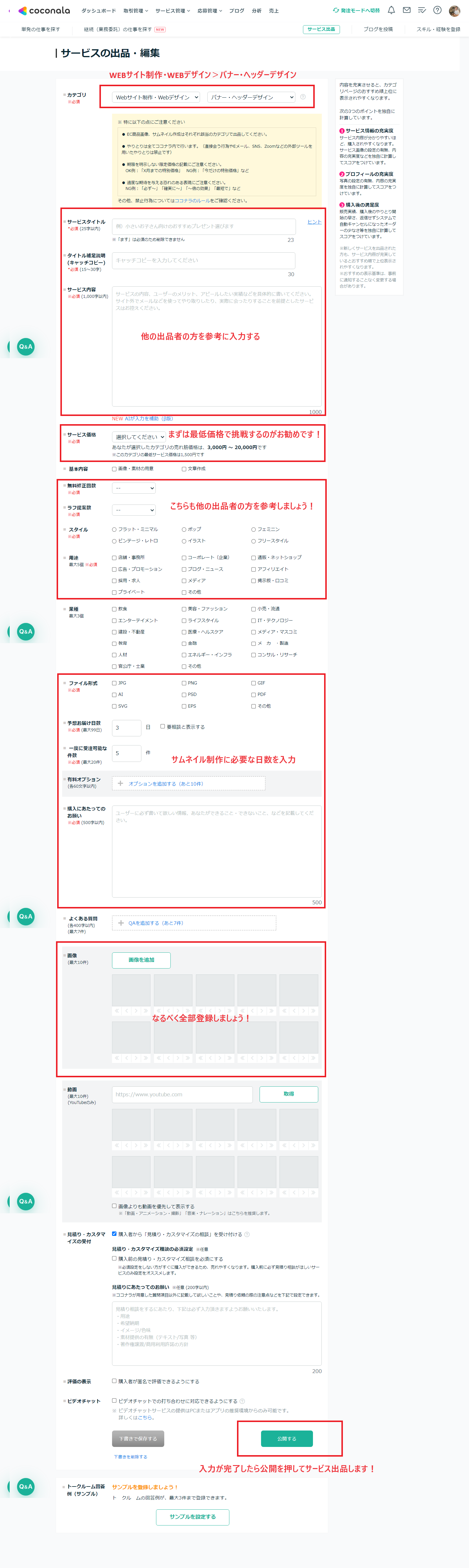This screenshot has width=469, height=1568.
Task: Check 画像よりも動画を優先して表示する
Action: (114, 1206)
